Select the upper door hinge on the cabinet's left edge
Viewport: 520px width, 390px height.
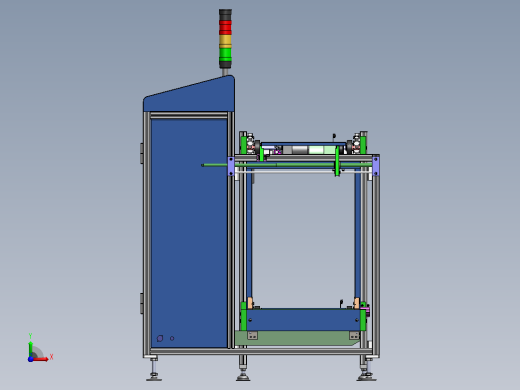click(x=142, y=153)
